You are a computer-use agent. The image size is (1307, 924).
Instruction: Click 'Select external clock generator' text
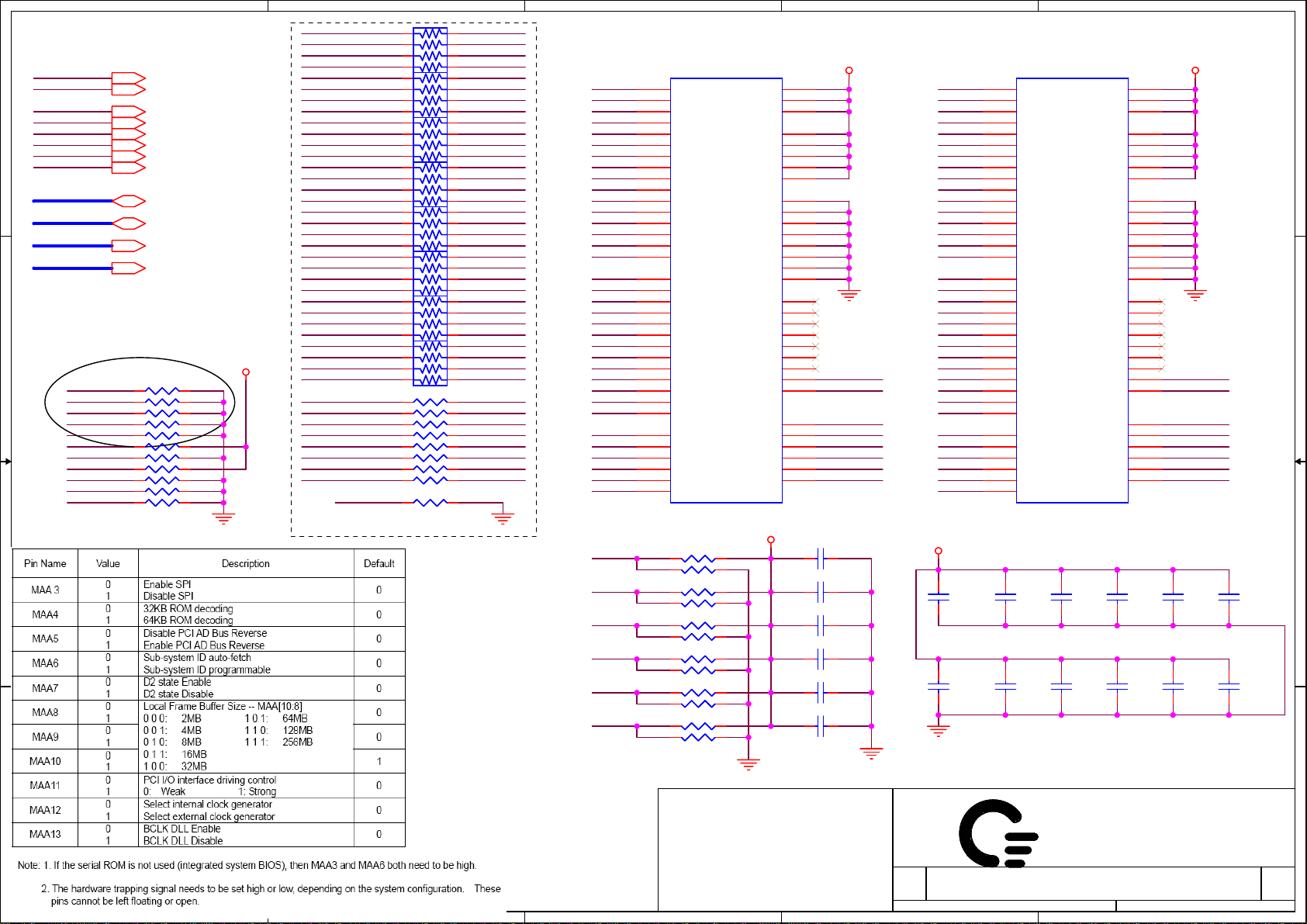click(x=209, y=817)
